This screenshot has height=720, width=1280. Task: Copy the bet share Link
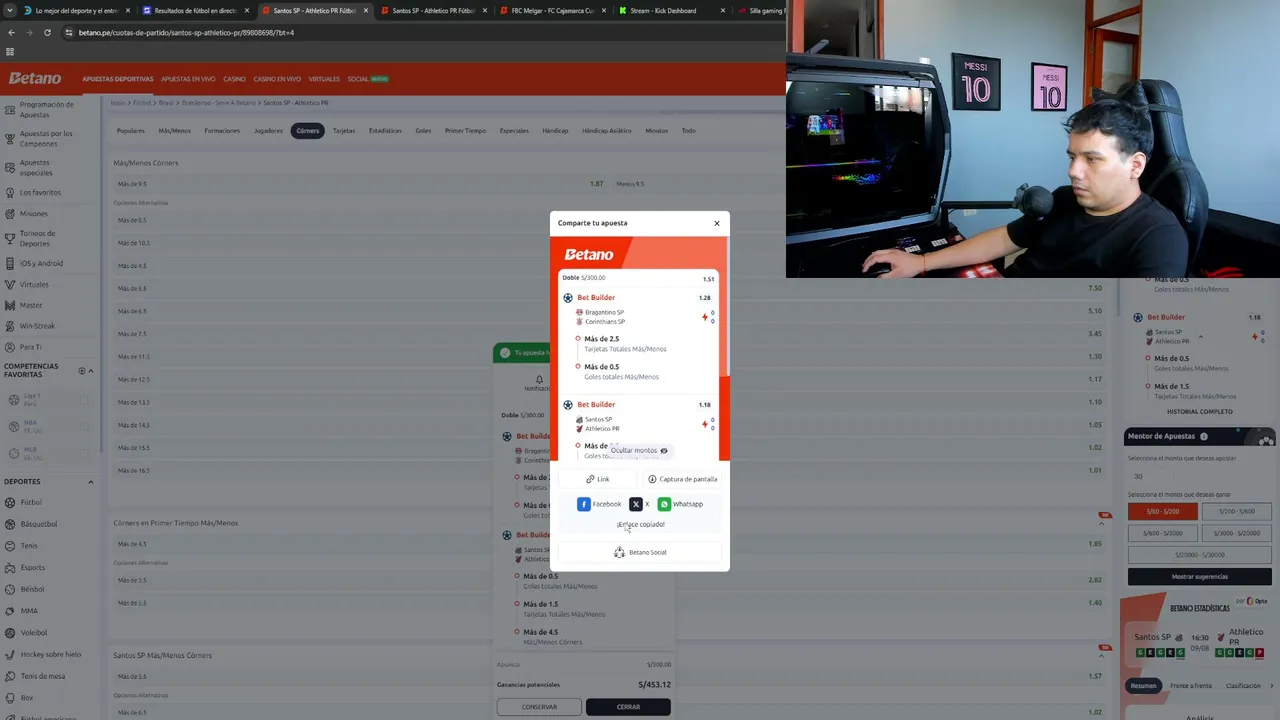[x=598, y=479]
